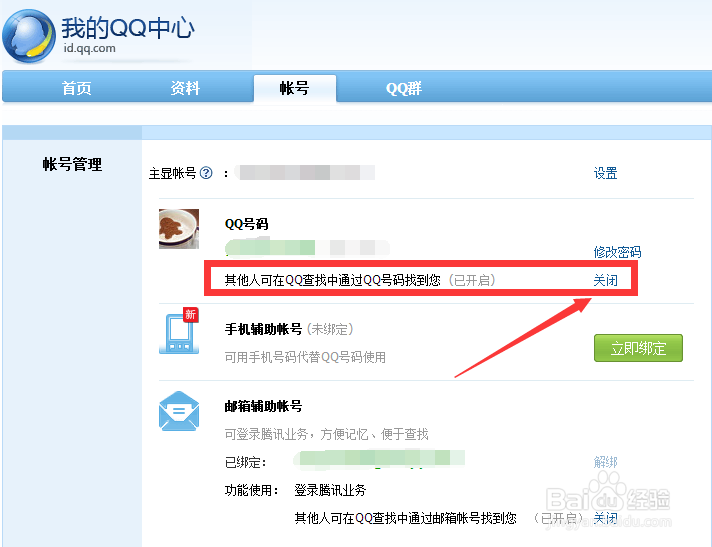The image size is (712, 547).
Task: Click the 登录腾讯业务 text
Action: point(330,490)
